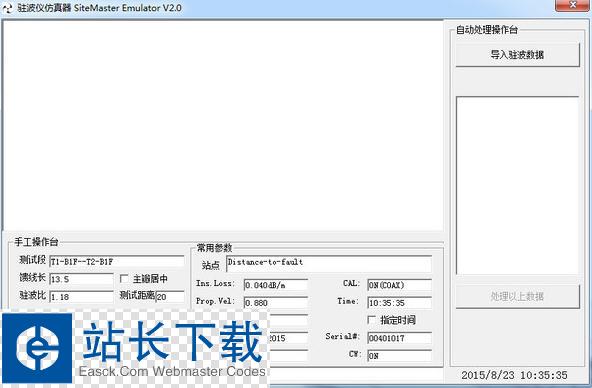Click the 常用参数 group label
Image resolution: width=592 pixels, height=388 pixels.
coord(214,248)
